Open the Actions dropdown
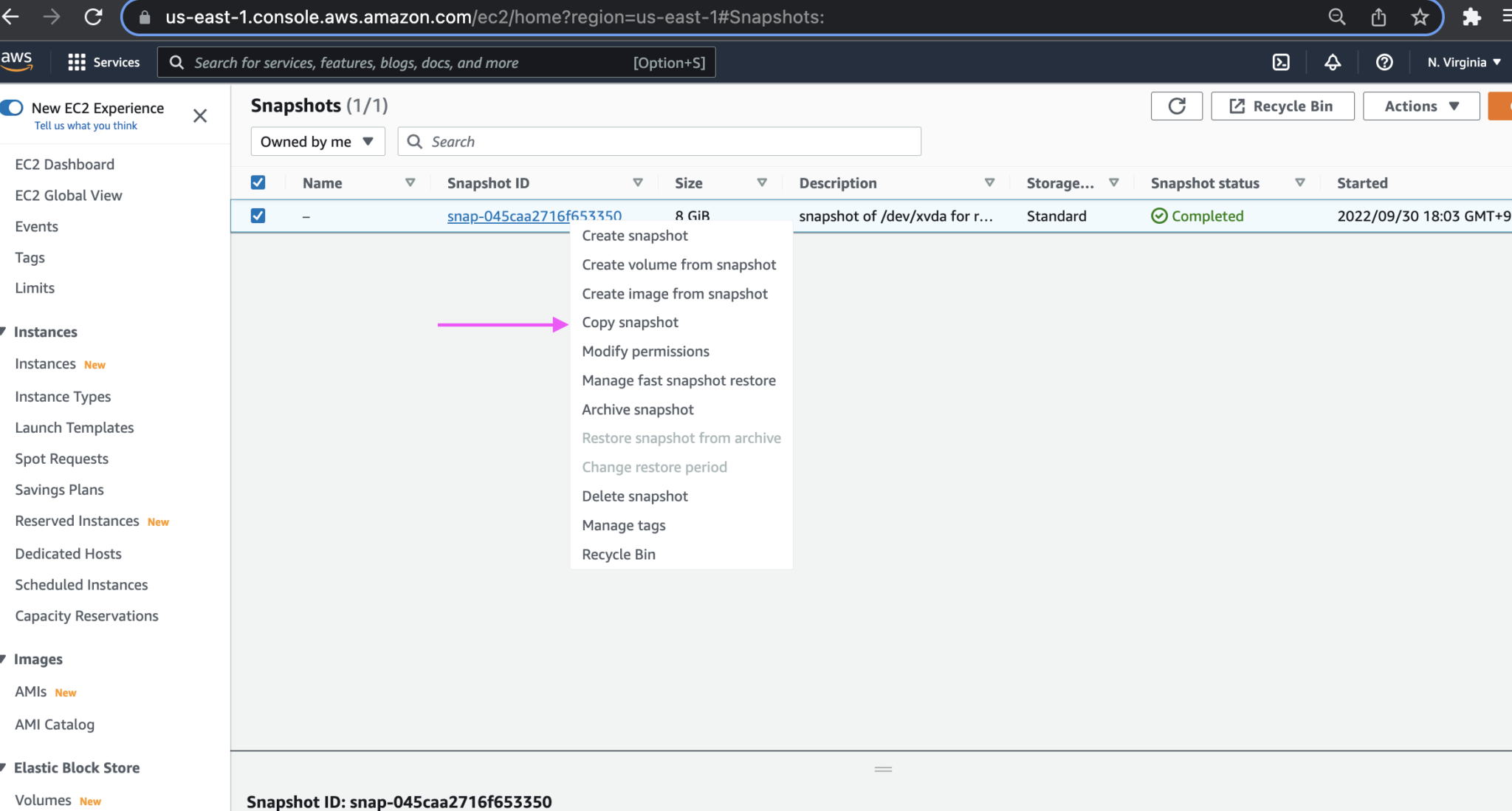Image resolution: width=1512 pixels, height=811 pixels. click(x=1419, y=106)
